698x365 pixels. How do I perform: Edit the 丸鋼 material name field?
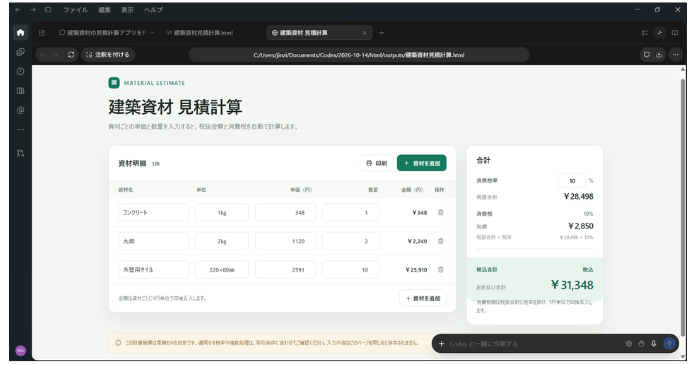pos(153,241)
